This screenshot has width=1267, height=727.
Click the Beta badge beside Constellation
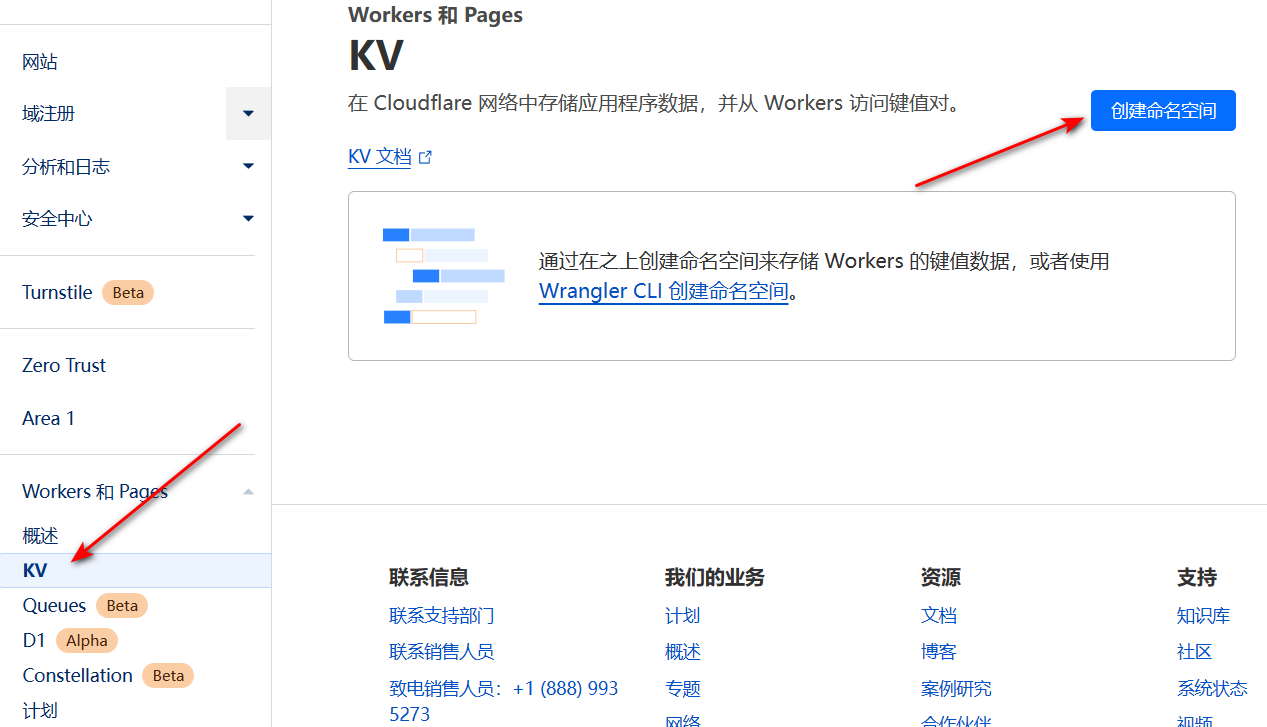click(168, 676)
